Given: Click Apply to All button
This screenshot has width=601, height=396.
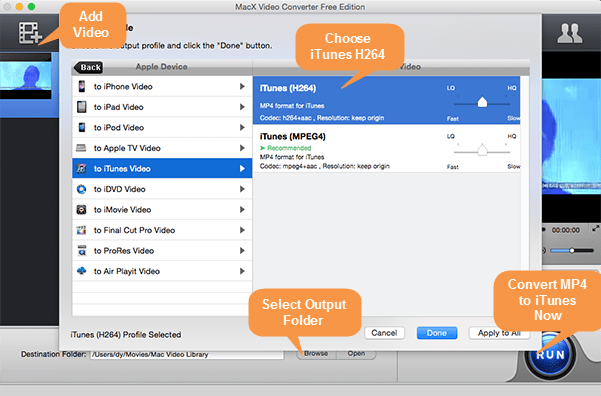Looking at the screenshot, I should 499,333.
